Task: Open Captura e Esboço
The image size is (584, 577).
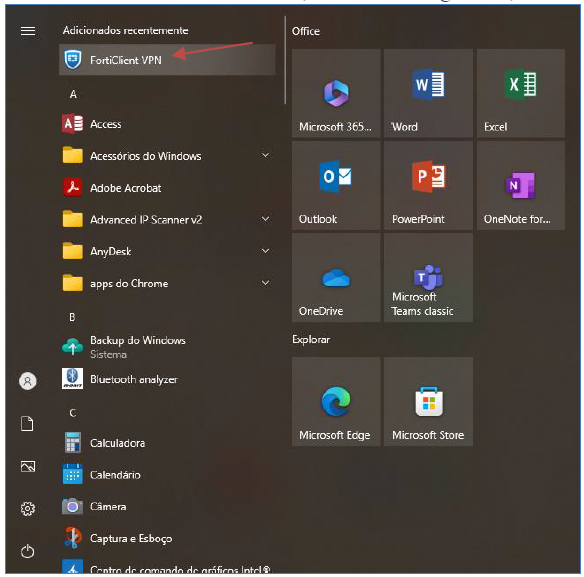Action: coord(167,539)
